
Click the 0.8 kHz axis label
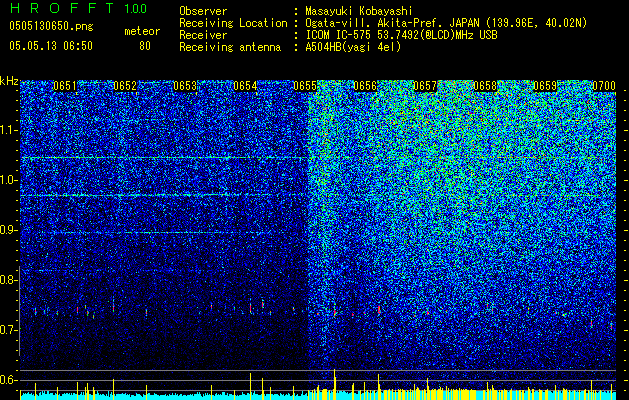[8, 280]
